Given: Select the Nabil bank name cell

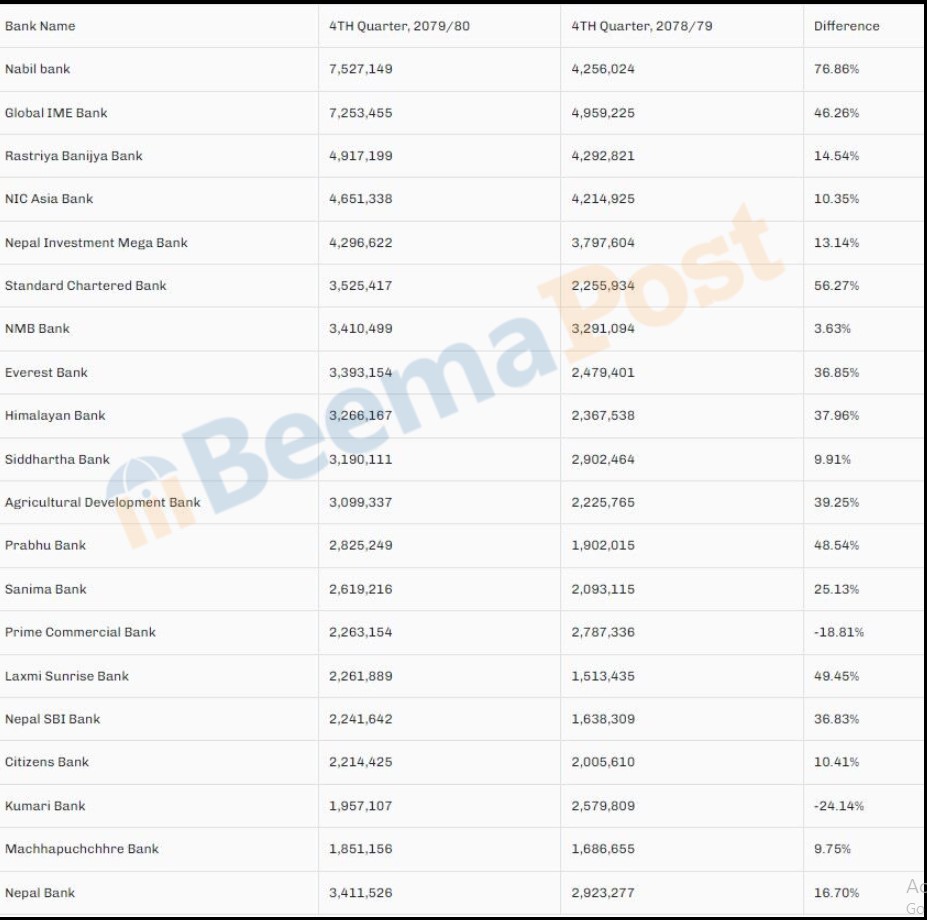Looking at the screenshot, I should (38, 69).
